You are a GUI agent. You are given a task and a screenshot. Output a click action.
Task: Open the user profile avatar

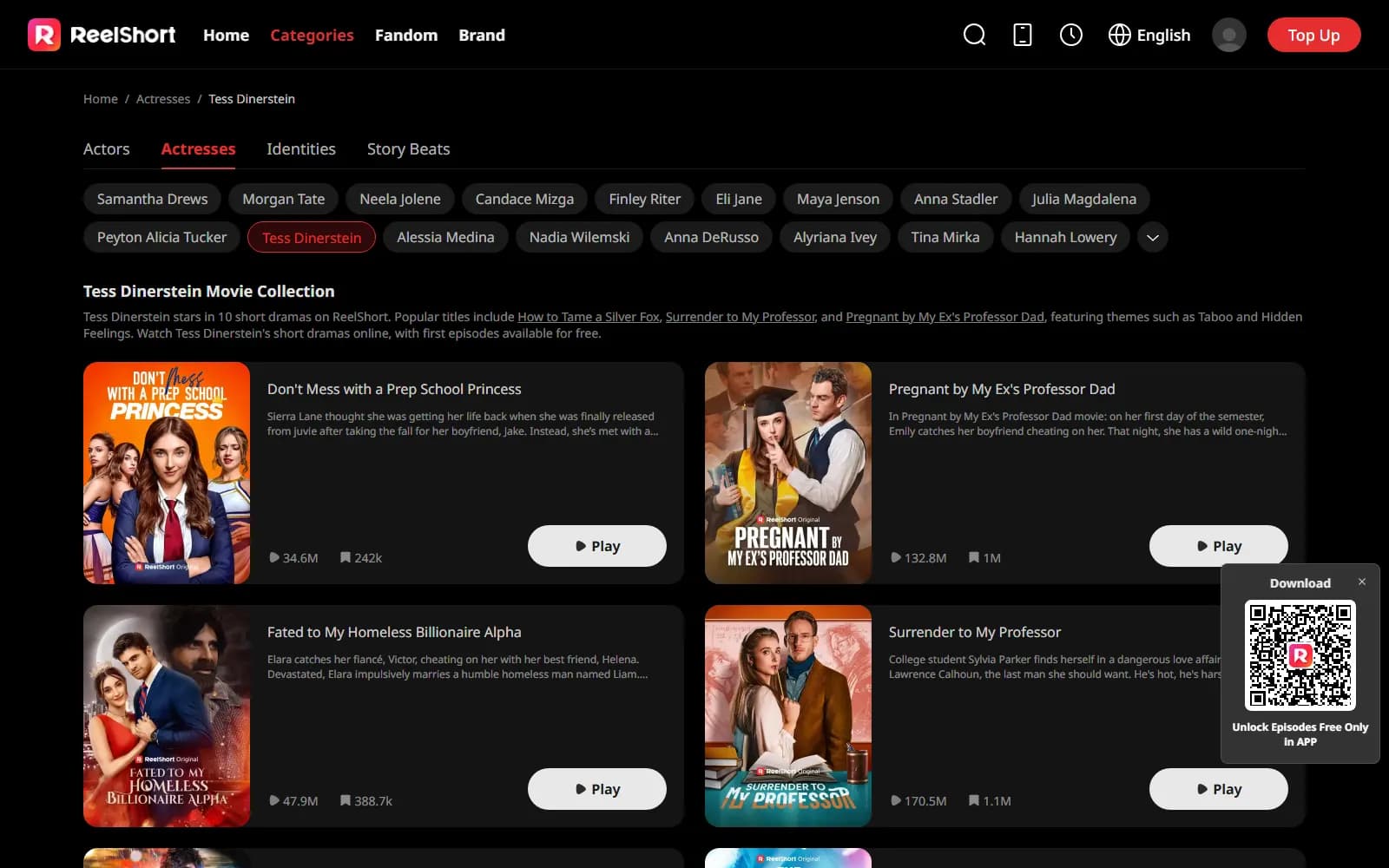click(x=1228, y=35)
